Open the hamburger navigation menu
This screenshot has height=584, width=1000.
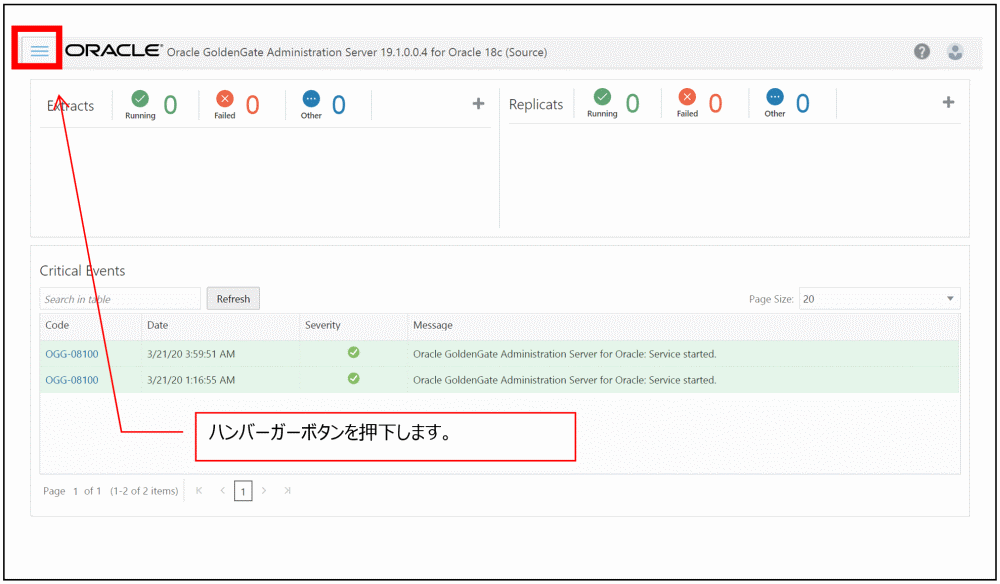click(x=40, y=50)
